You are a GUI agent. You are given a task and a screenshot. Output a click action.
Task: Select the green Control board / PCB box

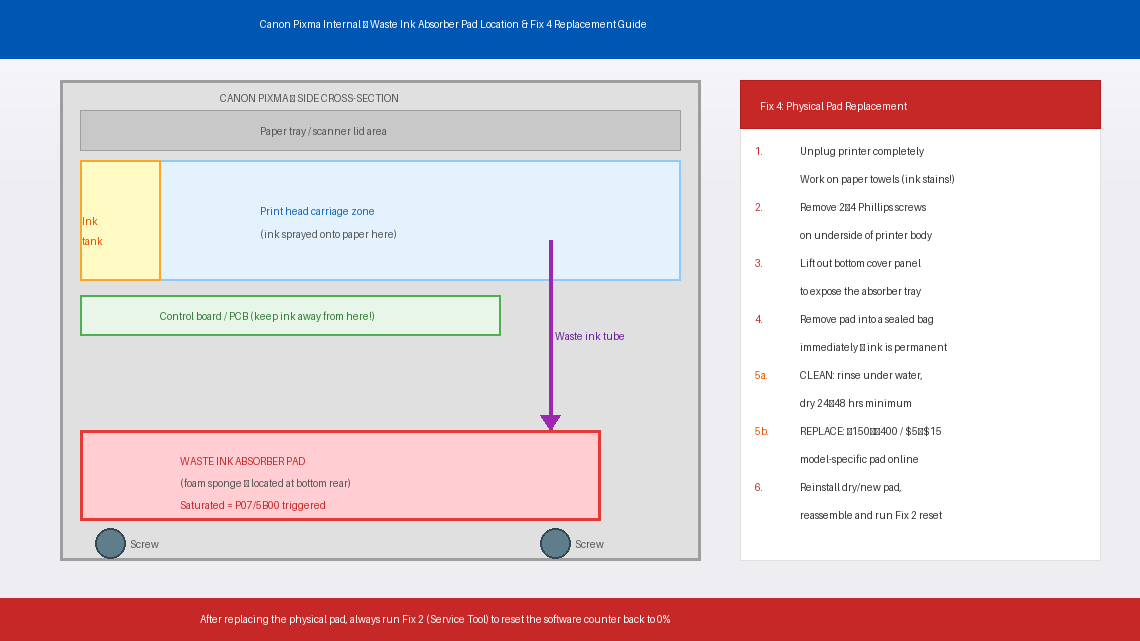290,316
